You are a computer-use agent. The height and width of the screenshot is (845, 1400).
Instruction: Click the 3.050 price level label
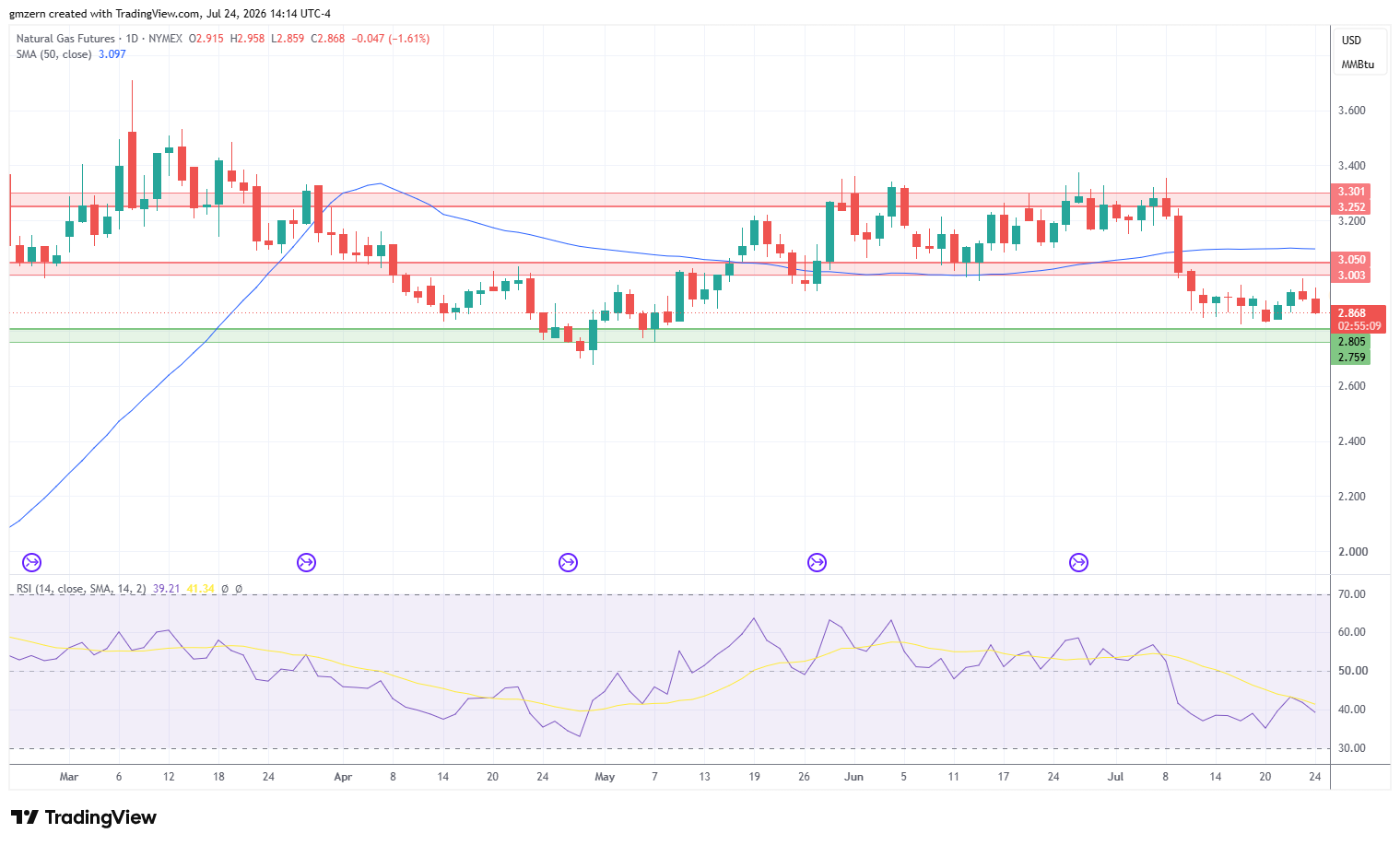[x=1351, y=260]
